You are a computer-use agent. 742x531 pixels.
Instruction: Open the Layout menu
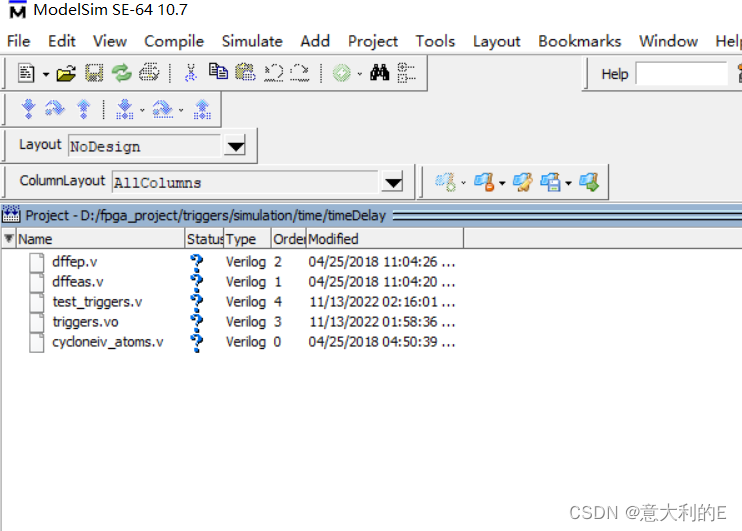(x=496, y=41)
